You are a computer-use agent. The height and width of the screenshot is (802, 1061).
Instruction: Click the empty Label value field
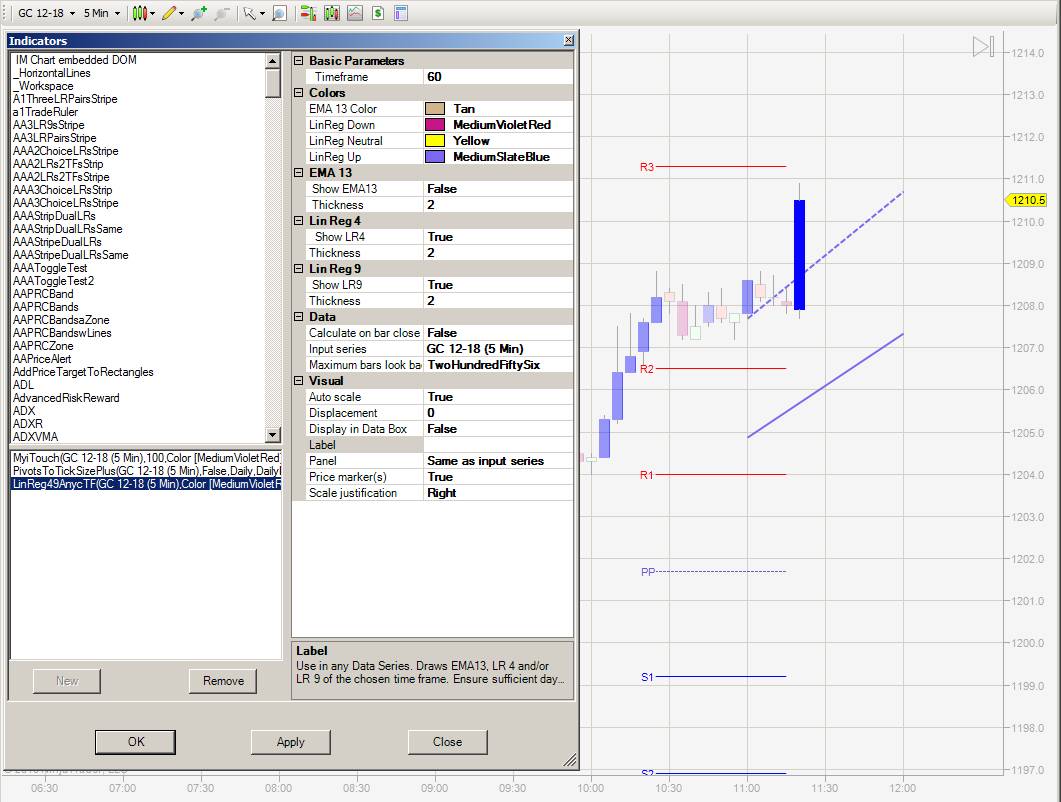tap(498, 445)
